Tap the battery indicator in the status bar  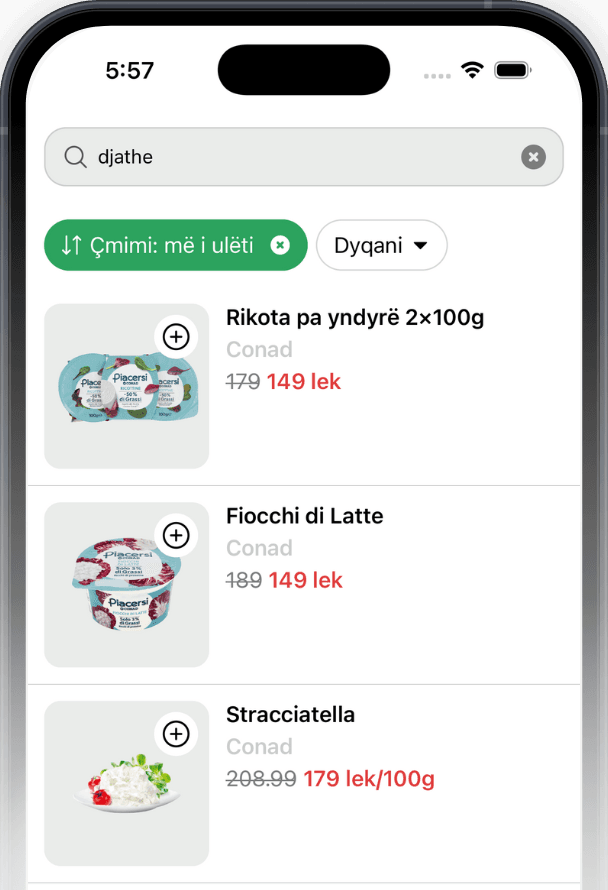513,70
